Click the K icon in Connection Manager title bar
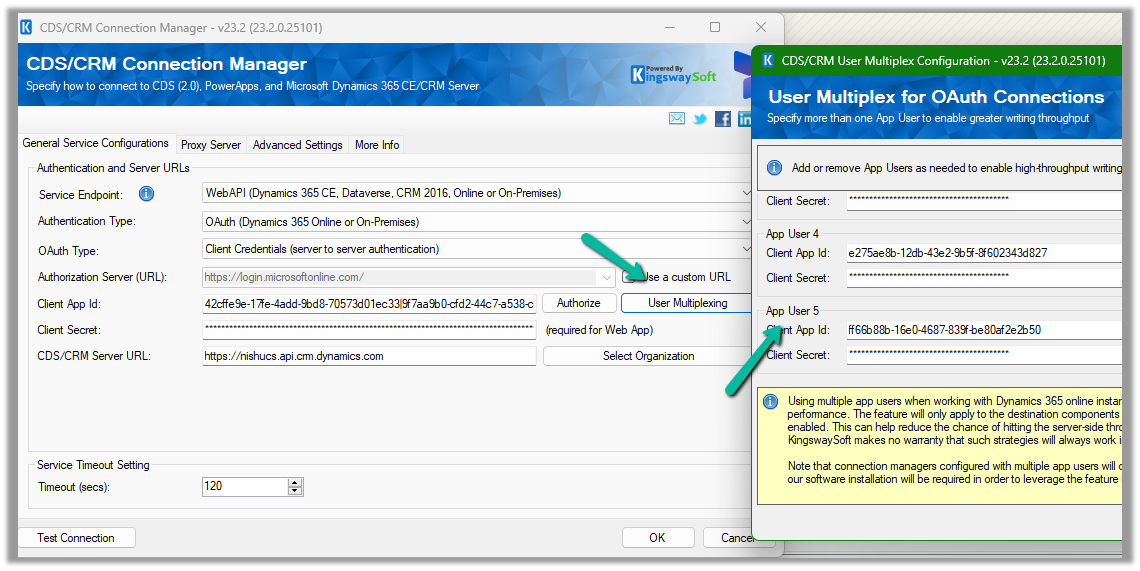Screen dimensions: 1140x571 click(26, 28)
